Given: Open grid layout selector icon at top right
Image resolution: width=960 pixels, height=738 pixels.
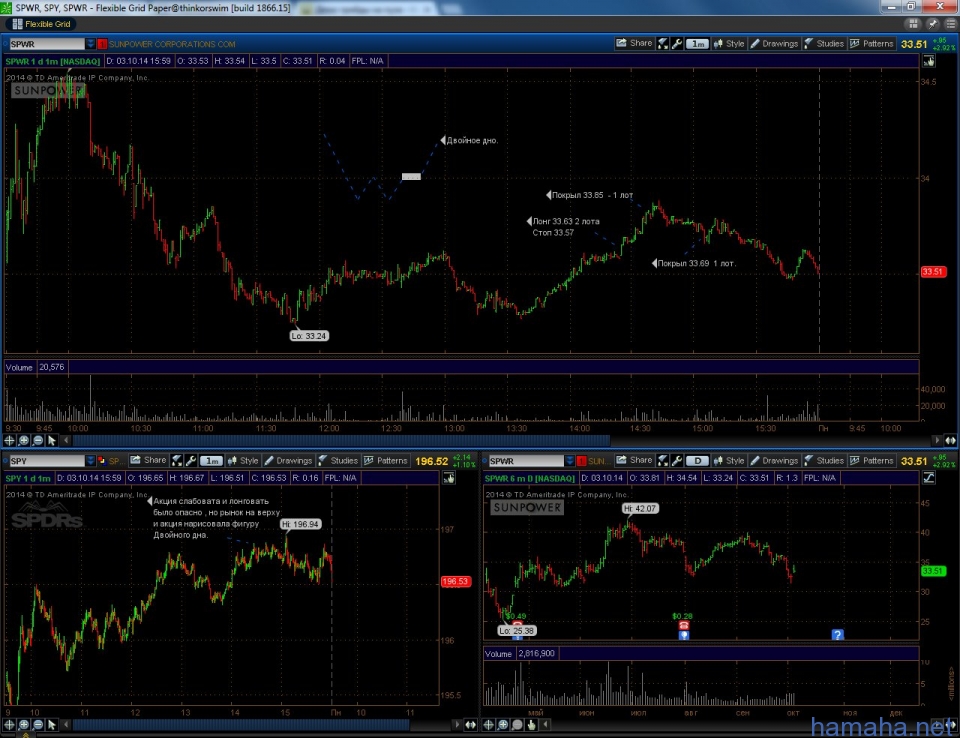Looking at the screenshot, I should click(x=913, y=24).
